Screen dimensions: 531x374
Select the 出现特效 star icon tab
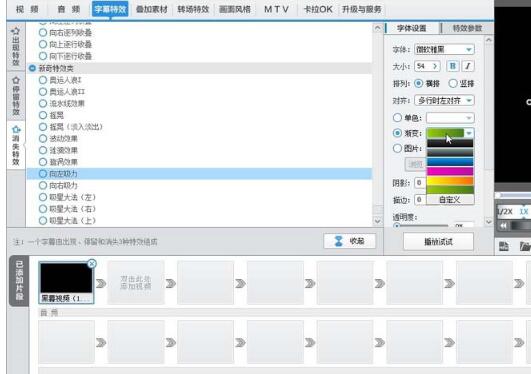[x=16, y=47]
